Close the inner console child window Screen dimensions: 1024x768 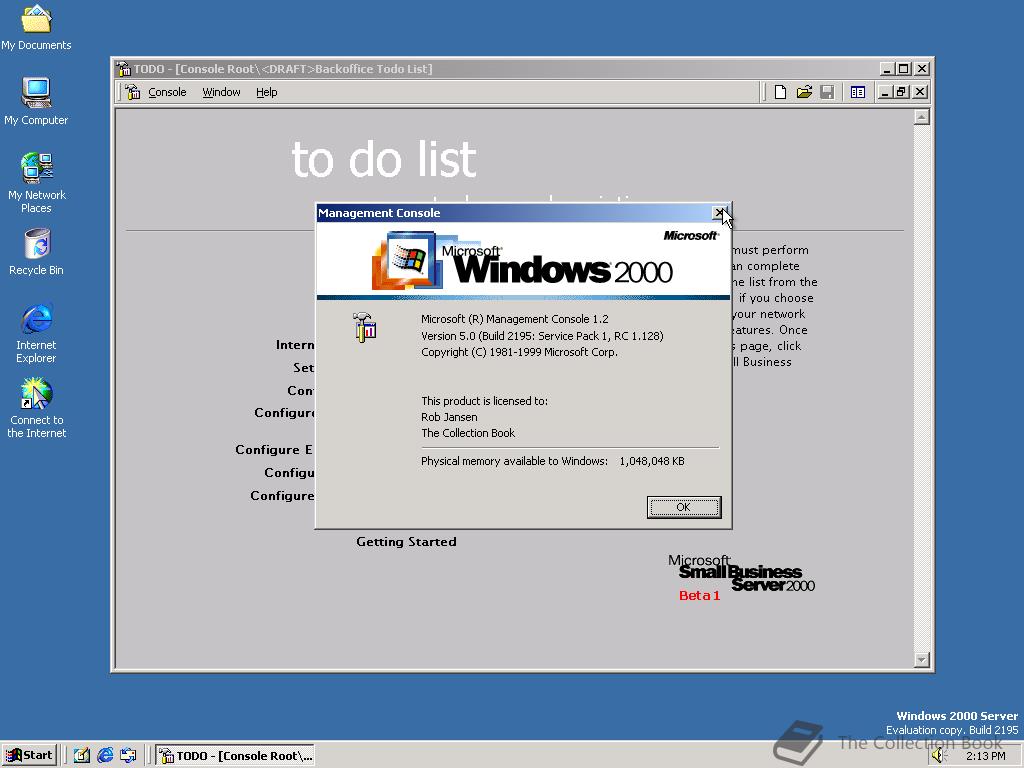(920, 92)
